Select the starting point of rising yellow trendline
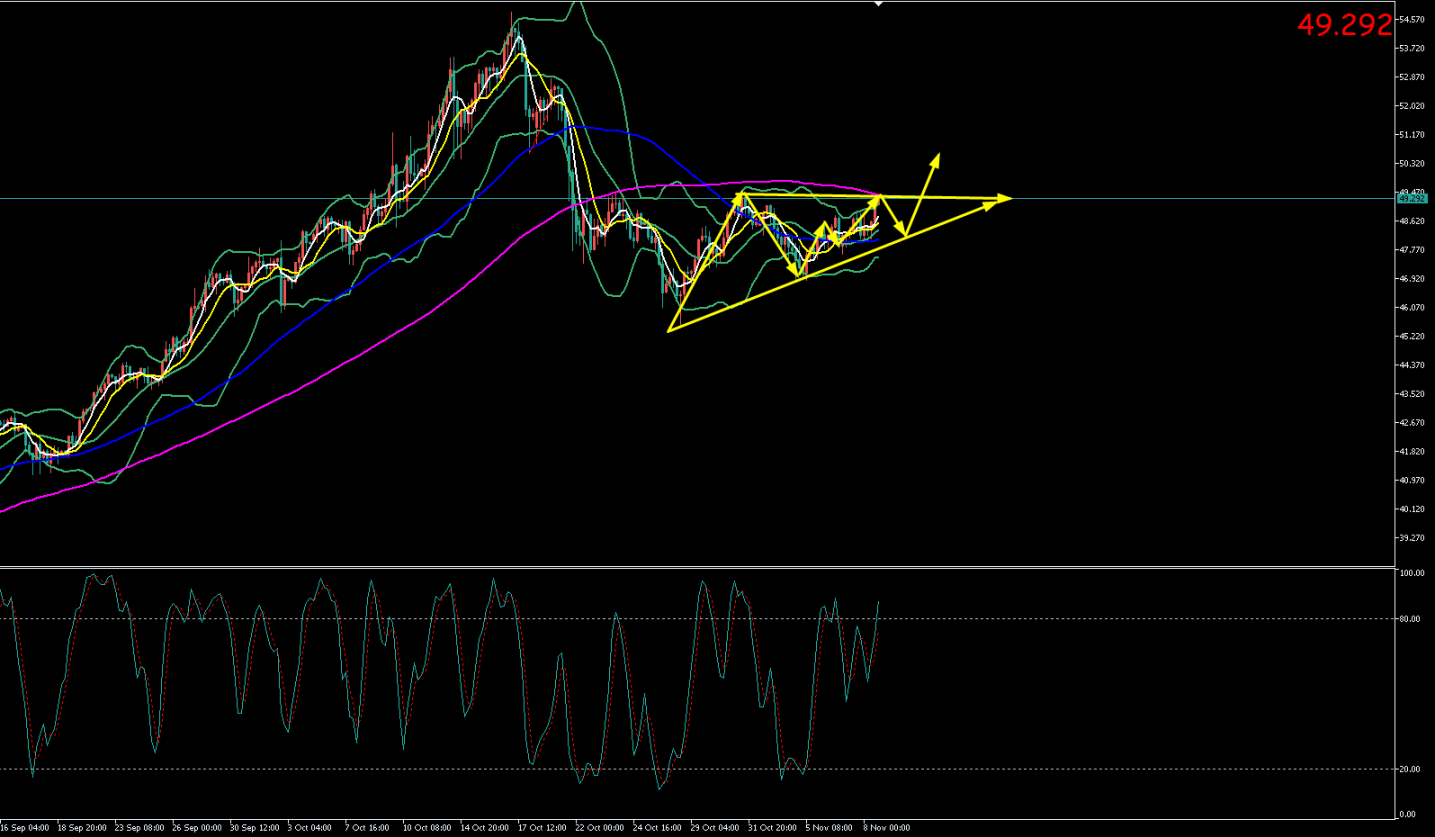This screenshot has height=837, width=1435. tap(668, 330)
